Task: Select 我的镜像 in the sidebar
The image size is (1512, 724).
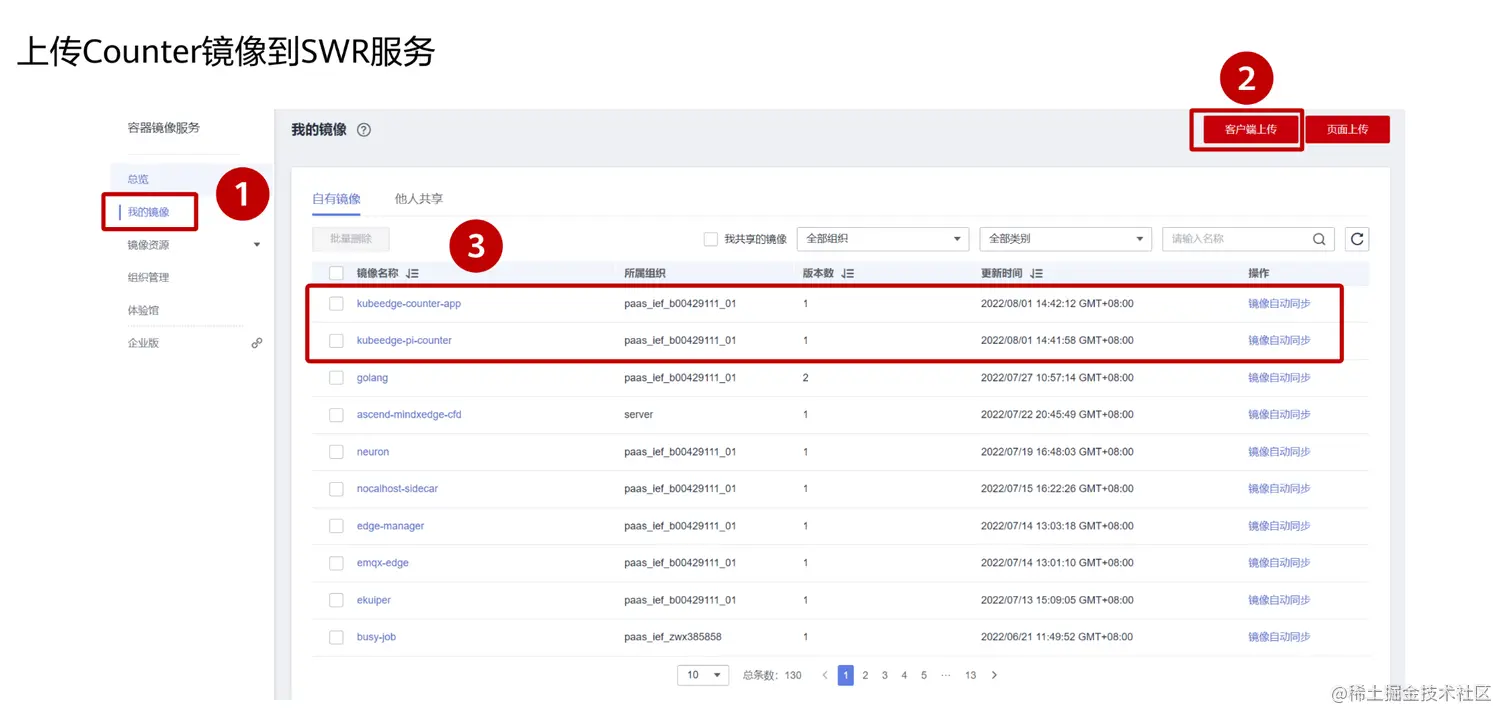Action: pos(149,212)
